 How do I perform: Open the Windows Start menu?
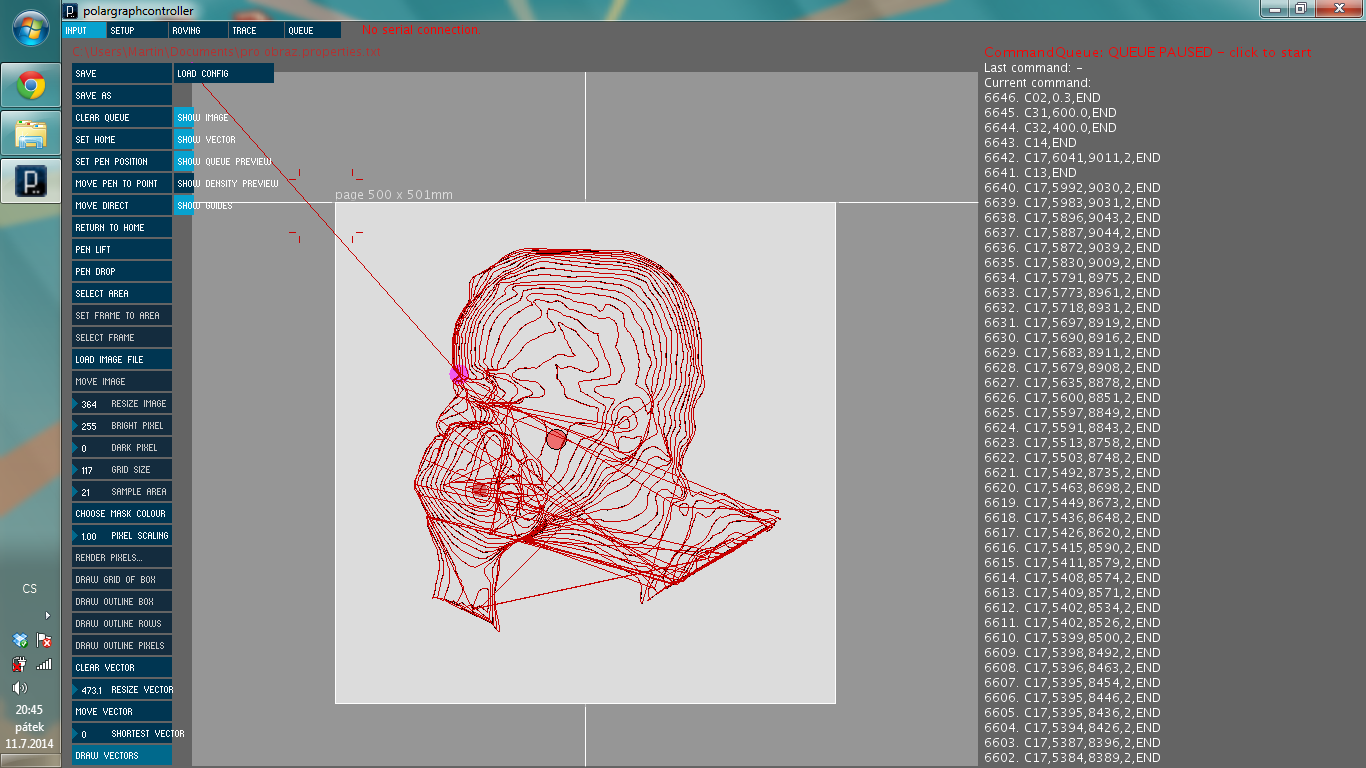coord(31,29)
